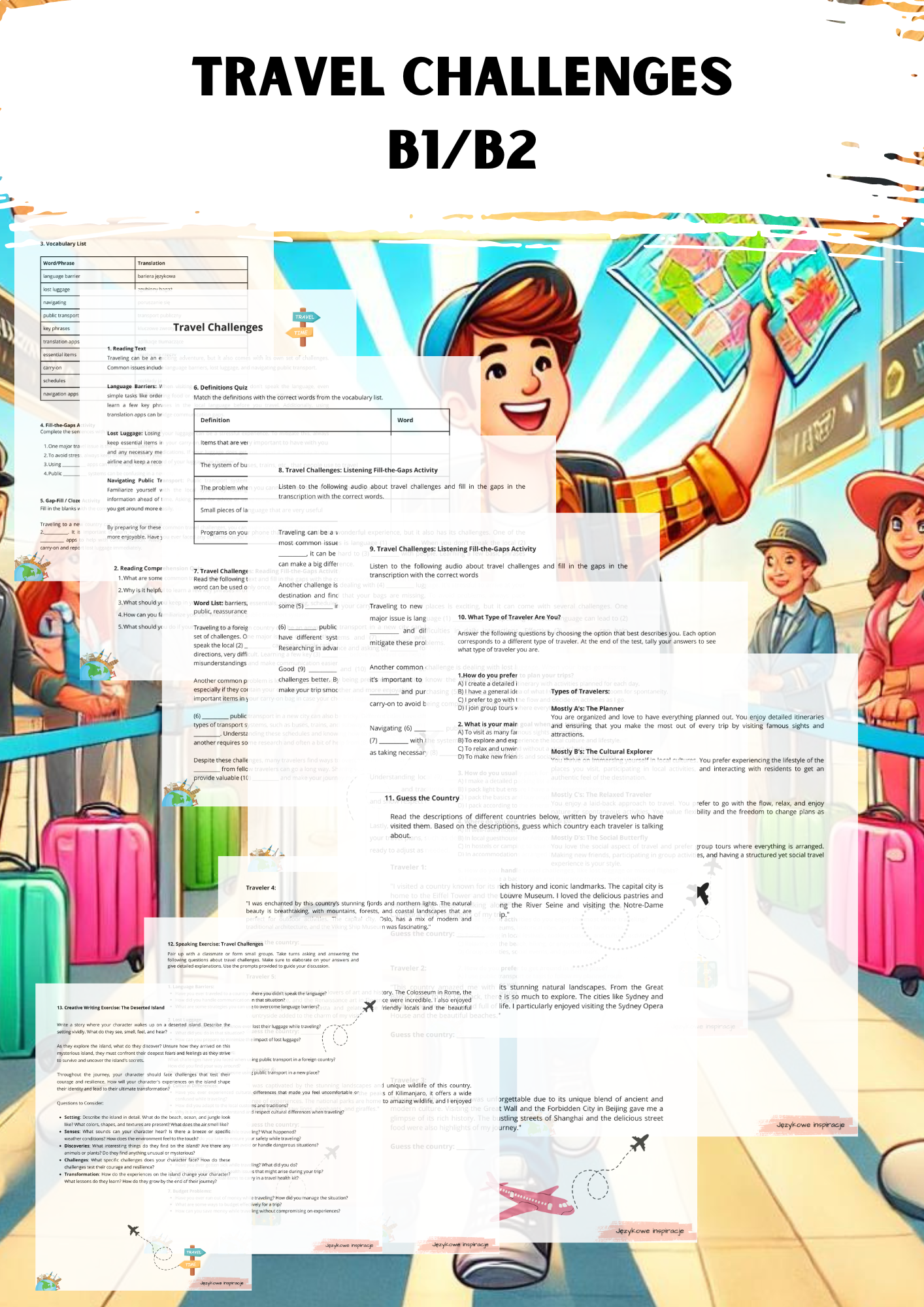
Task: Click the 'B1/B2' level text
Action: tap(462, 149)
